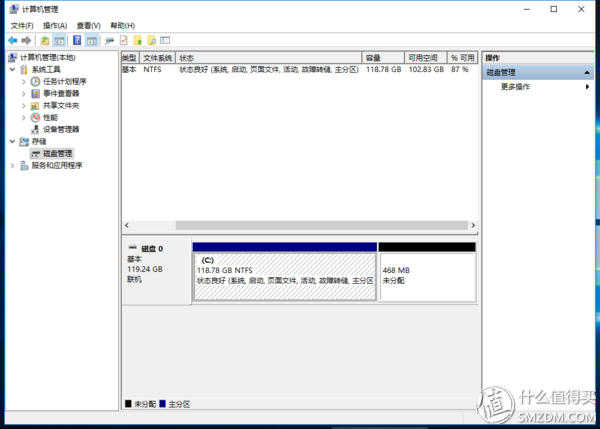Expand the 服务和应用程序 tree node
The image size is (600, 429).
click(x=12, y=165)
